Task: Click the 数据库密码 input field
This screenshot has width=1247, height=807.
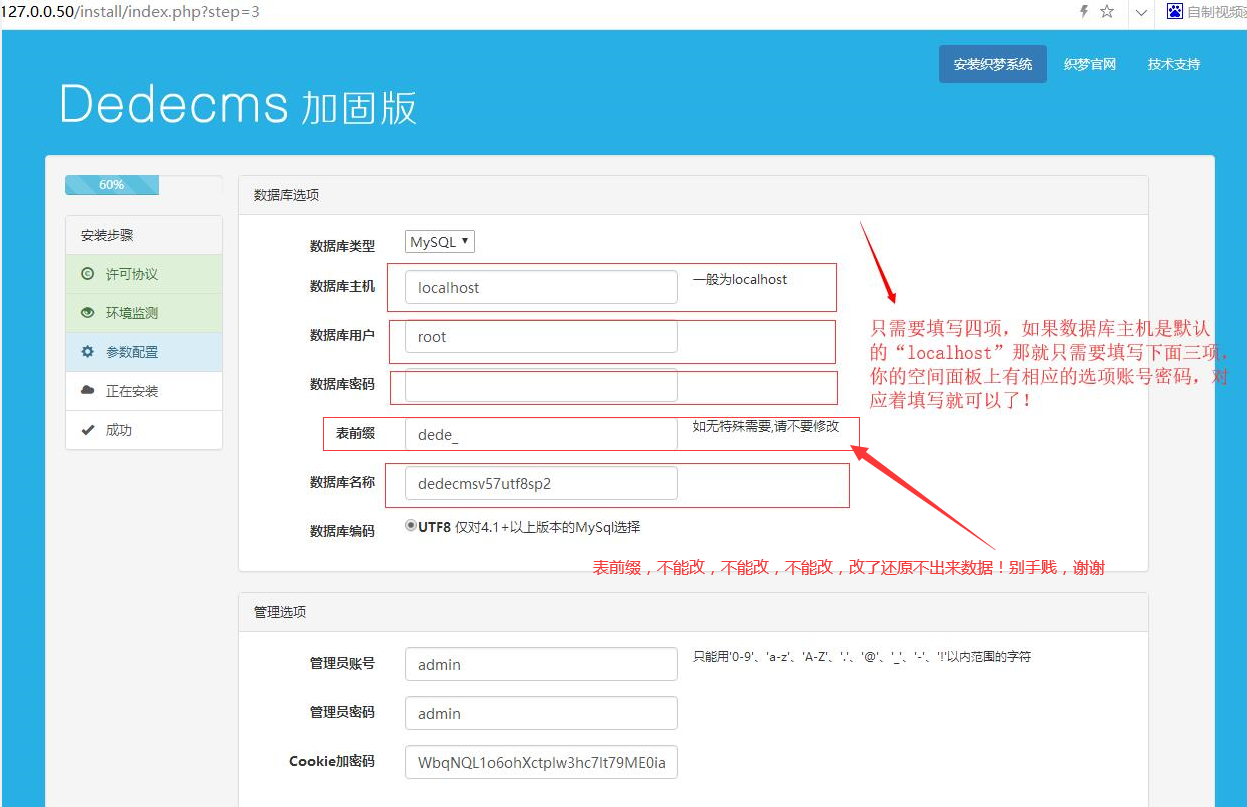Action: 540,385
